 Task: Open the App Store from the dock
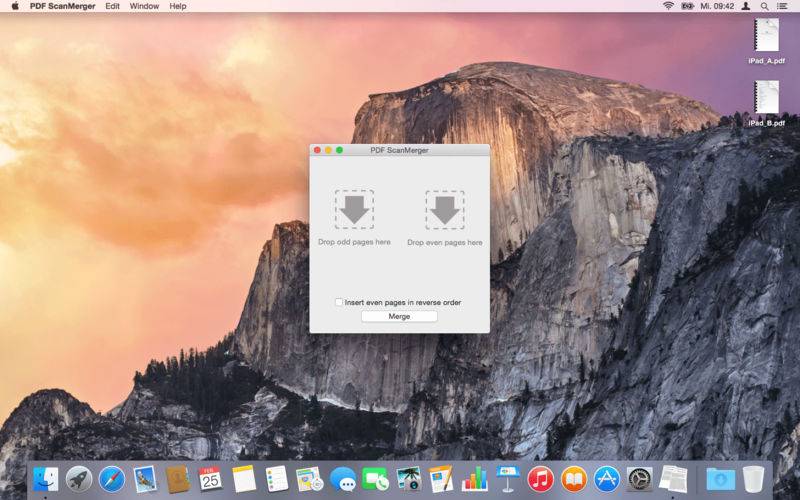point(606,479)
